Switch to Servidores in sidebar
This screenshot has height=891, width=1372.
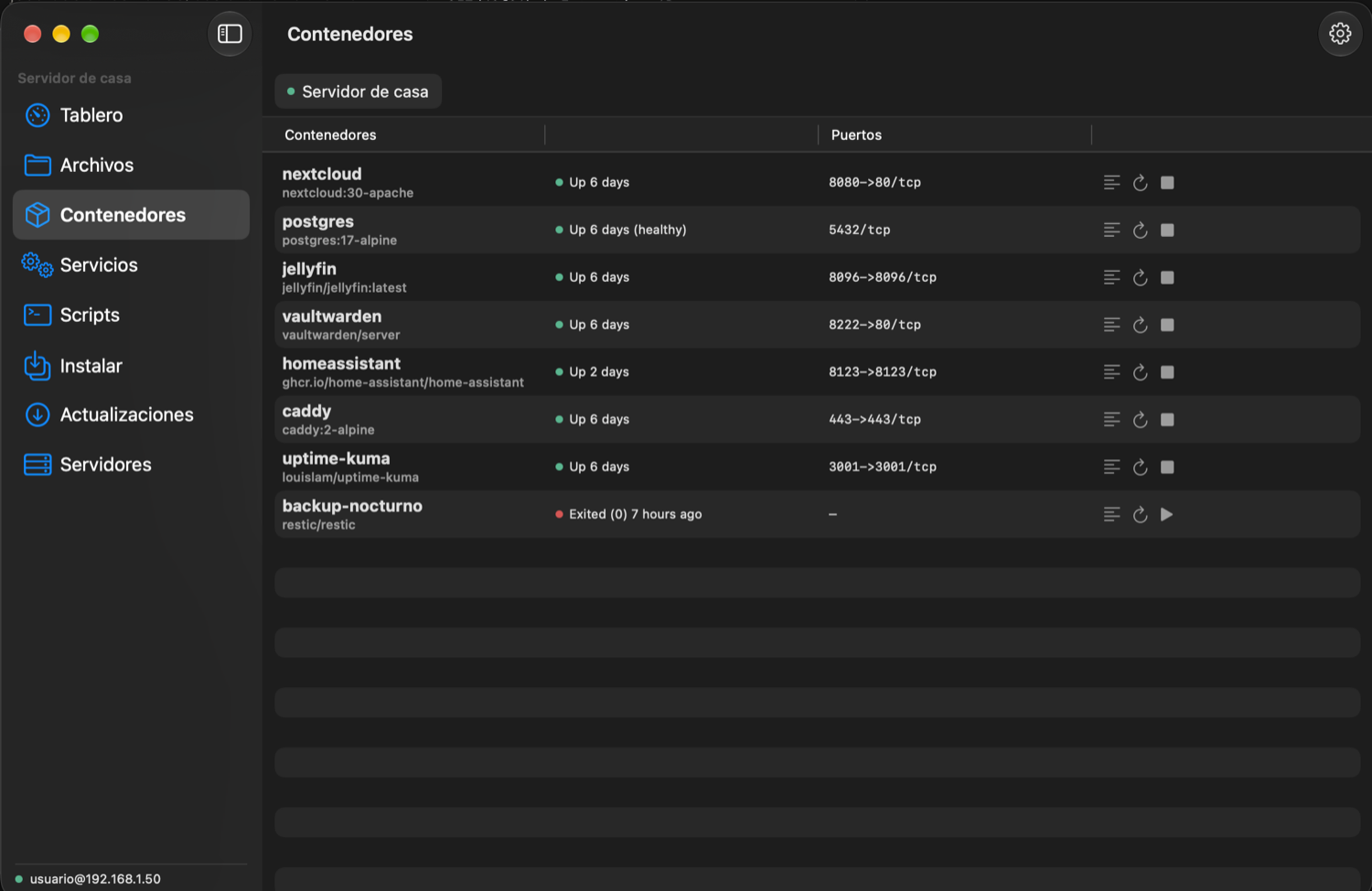coord(131,465)
